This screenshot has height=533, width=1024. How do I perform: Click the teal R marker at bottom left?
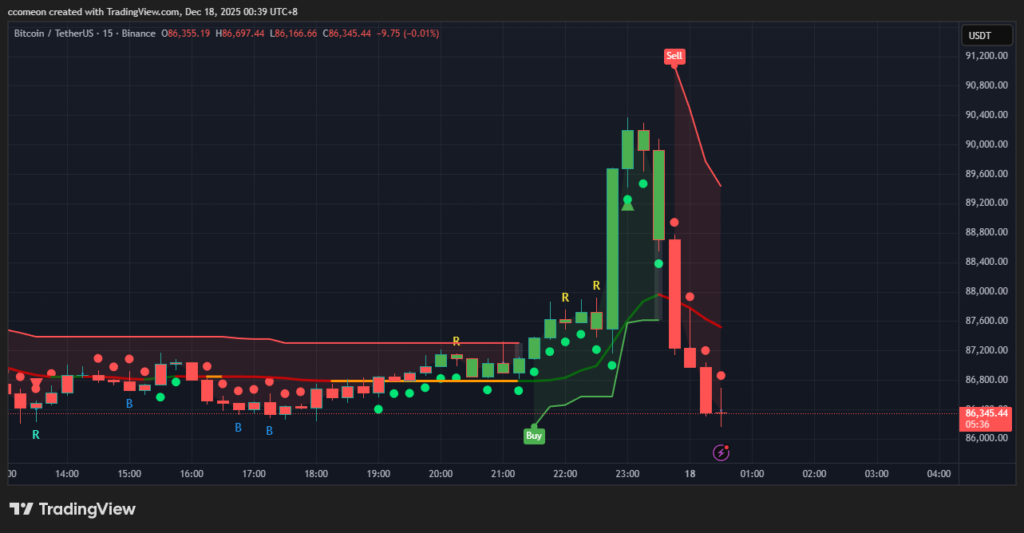(x=36, y=435)
